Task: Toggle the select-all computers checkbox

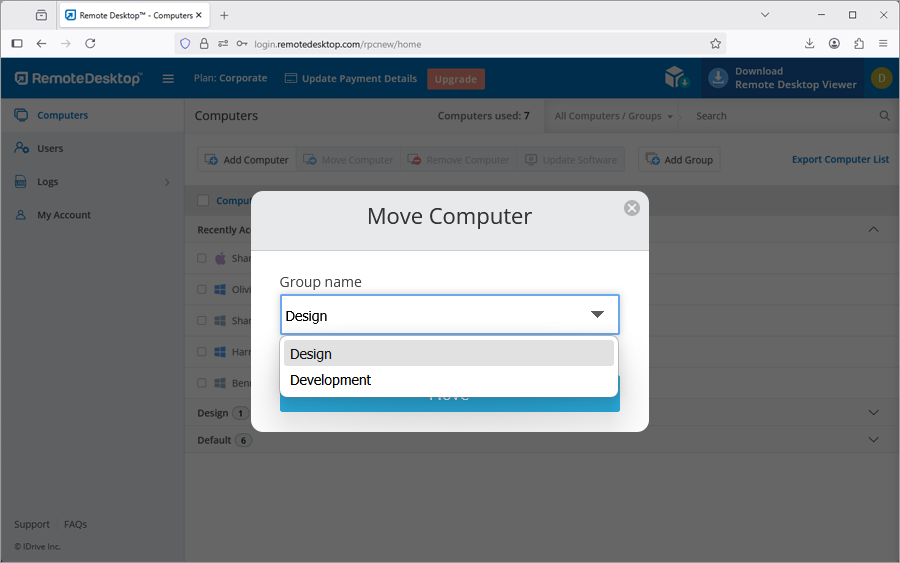Action: pos(203,201)
